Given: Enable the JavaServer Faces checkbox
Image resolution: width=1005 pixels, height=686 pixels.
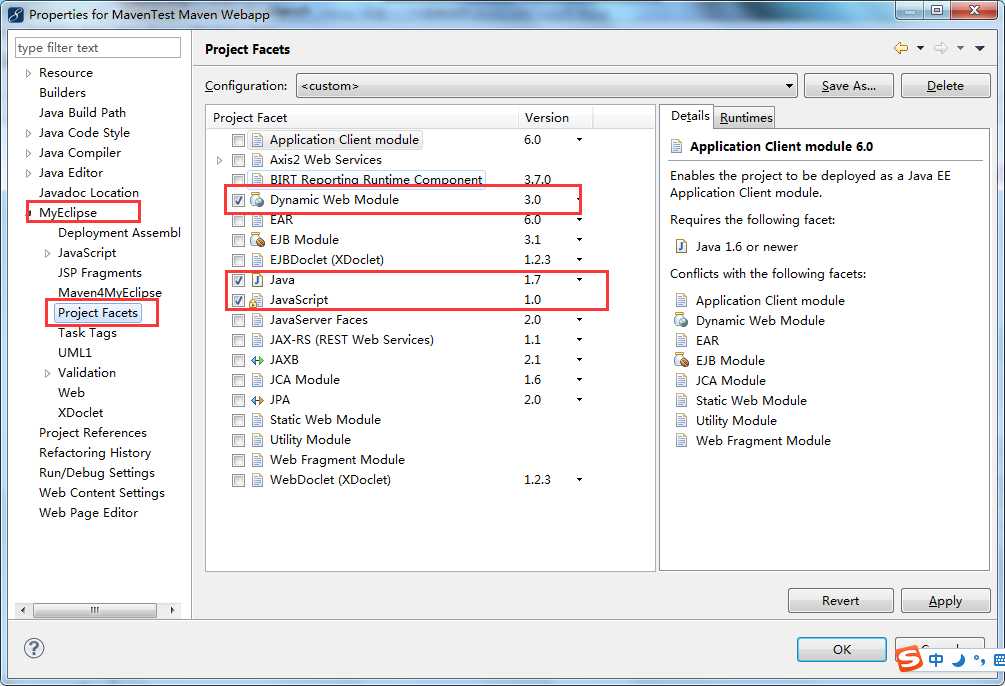Looking at the screenshot, I should click(238, 320).
